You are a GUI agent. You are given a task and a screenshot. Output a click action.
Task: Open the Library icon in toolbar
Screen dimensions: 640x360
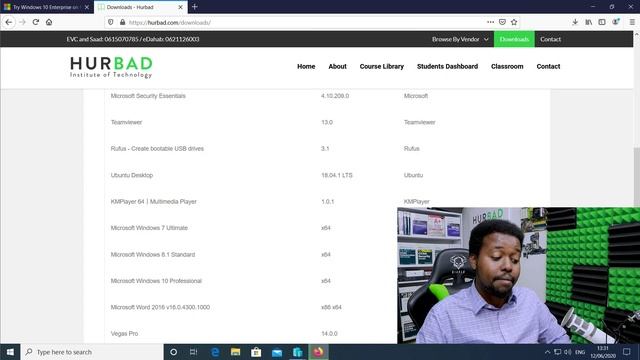(x=589, y=22)
